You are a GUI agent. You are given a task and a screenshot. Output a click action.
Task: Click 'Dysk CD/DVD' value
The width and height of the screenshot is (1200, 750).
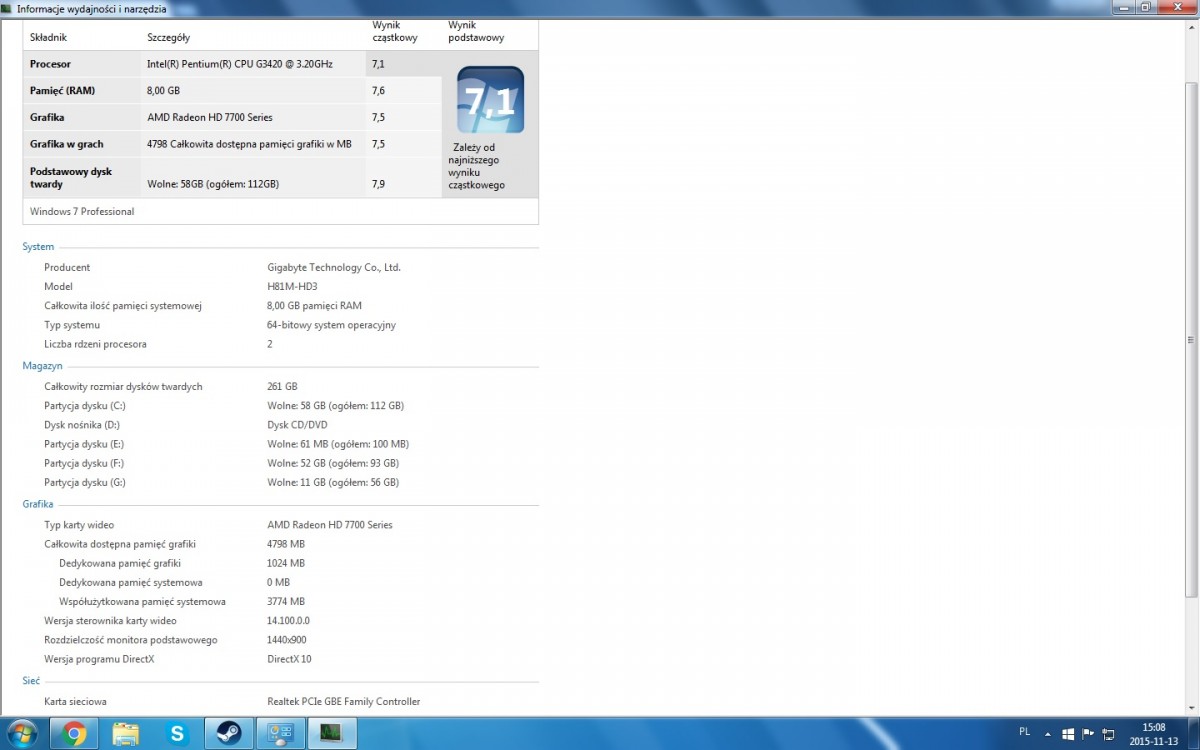point(297,425)
